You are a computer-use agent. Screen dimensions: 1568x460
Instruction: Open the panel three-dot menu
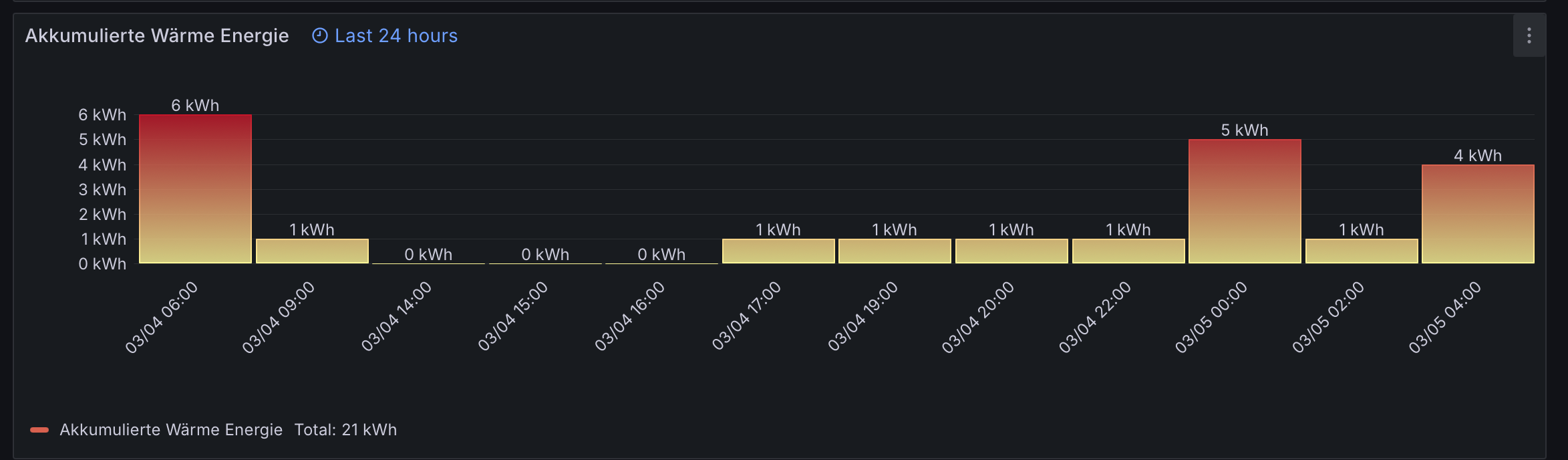click(x=1529, y=35)
